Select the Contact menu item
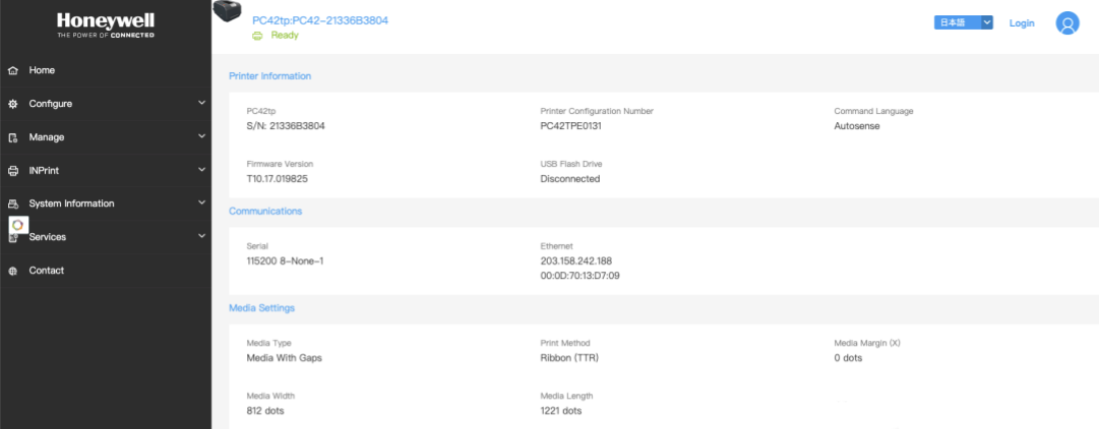The height and width of the screenshot is (429, 1099). click(x=46, y=271)
